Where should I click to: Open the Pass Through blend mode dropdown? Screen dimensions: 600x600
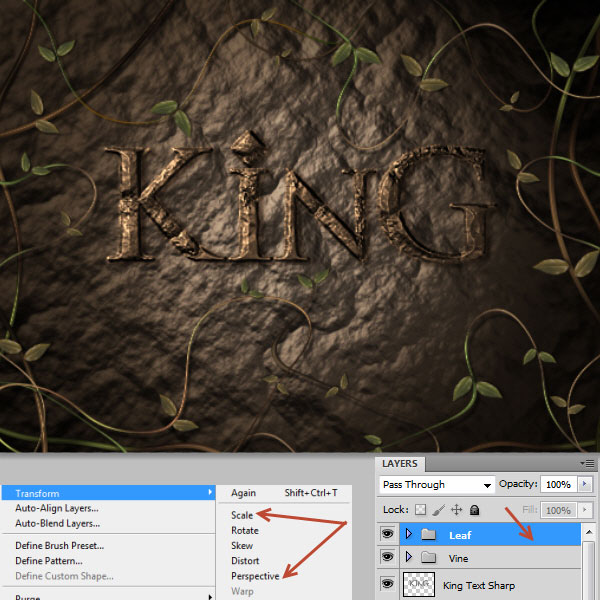[x=437, y=485]
